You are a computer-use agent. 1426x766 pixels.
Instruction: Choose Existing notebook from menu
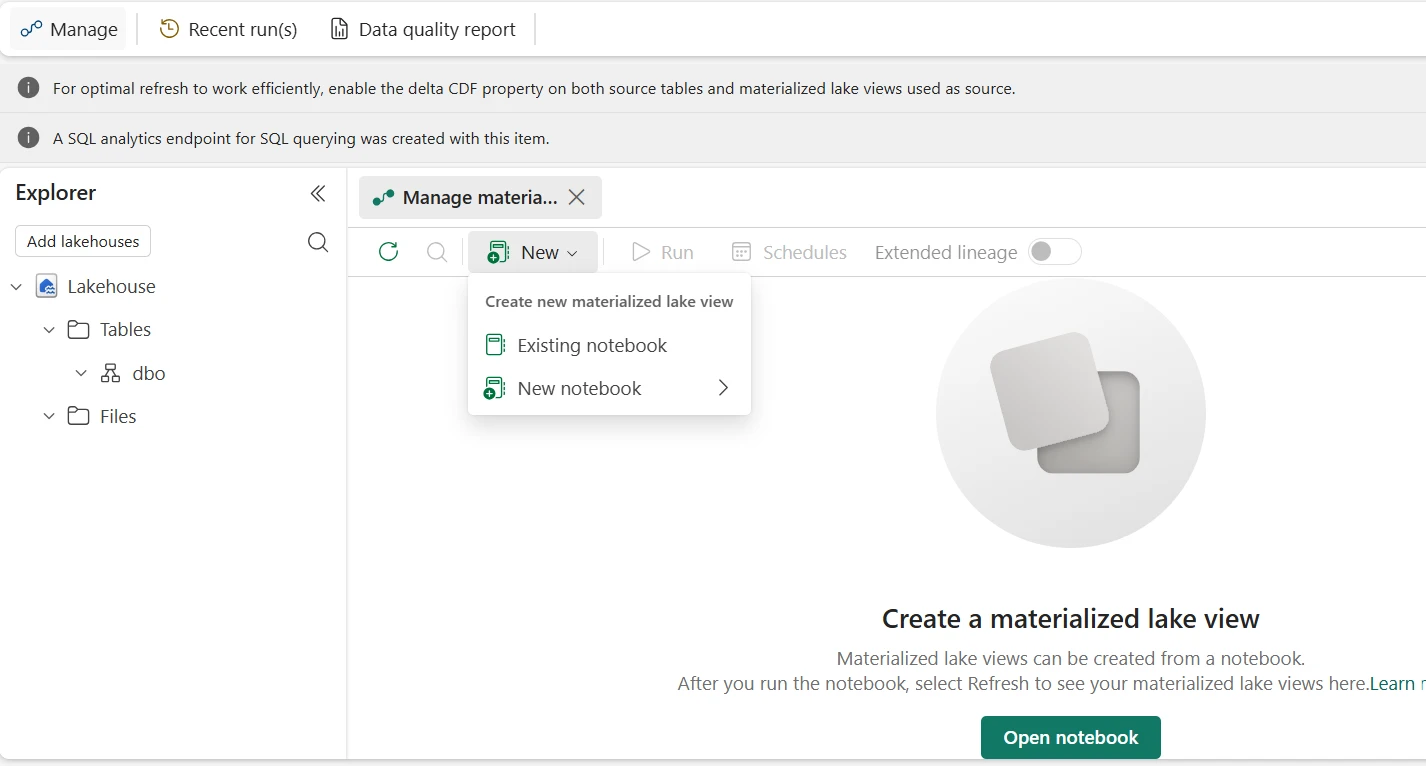609,345
